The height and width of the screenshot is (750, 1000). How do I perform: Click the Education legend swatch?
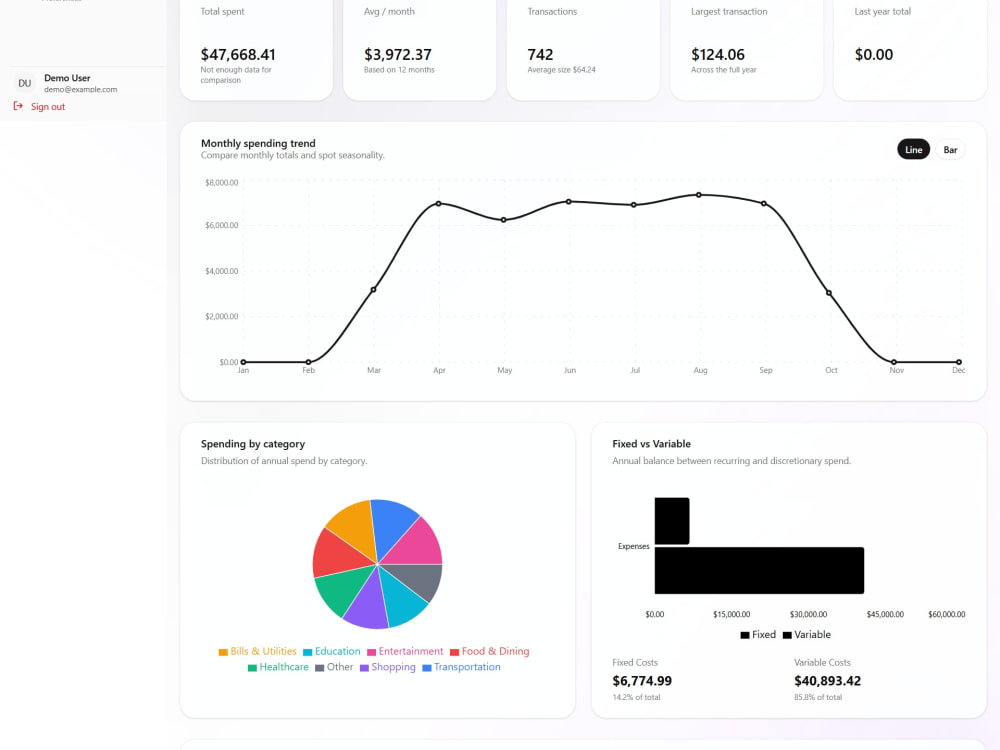coord(307,652)
